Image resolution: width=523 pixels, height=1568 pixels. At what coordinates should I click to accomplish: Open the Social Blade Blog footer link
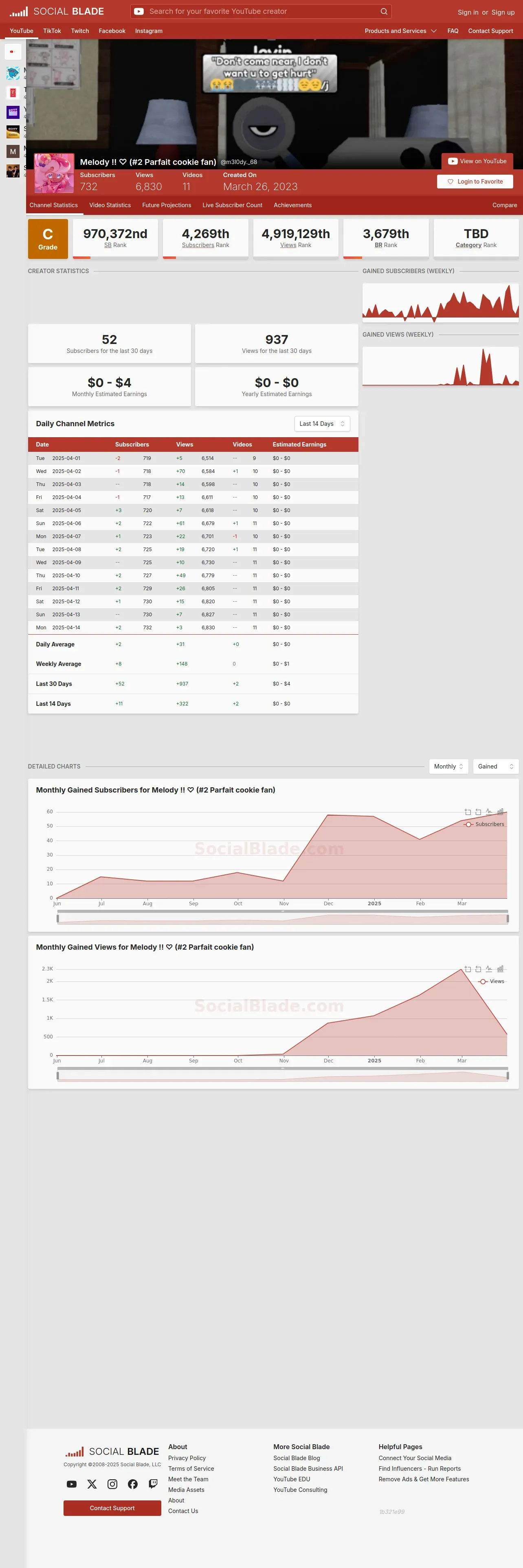297,1458
